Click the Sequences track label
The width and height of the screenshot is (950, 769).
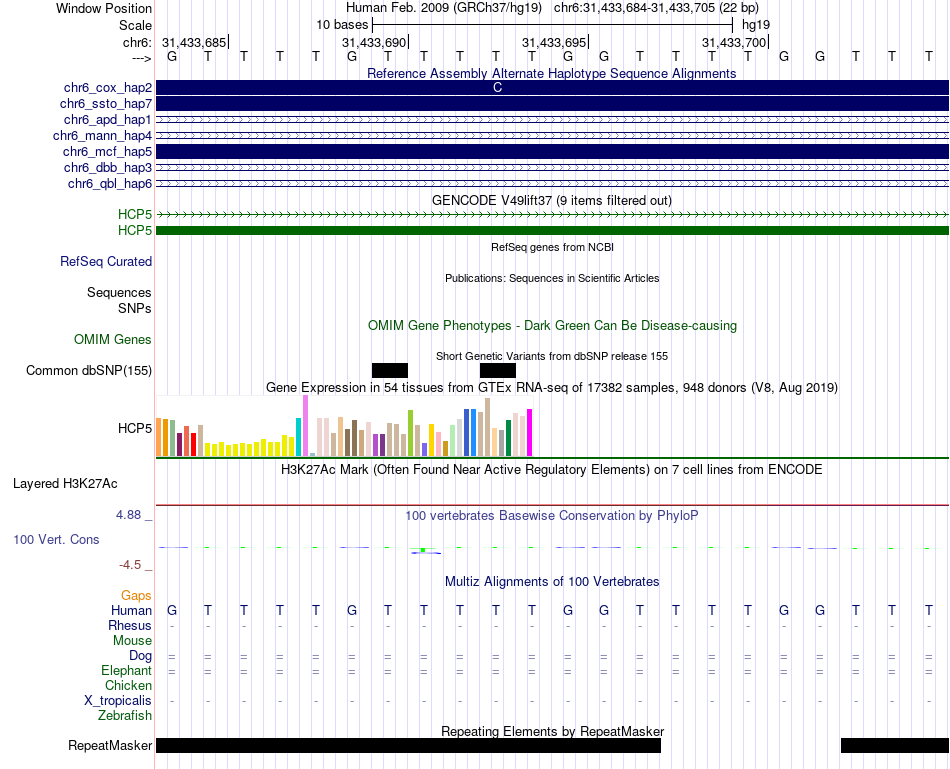click(x=119, y=292)
